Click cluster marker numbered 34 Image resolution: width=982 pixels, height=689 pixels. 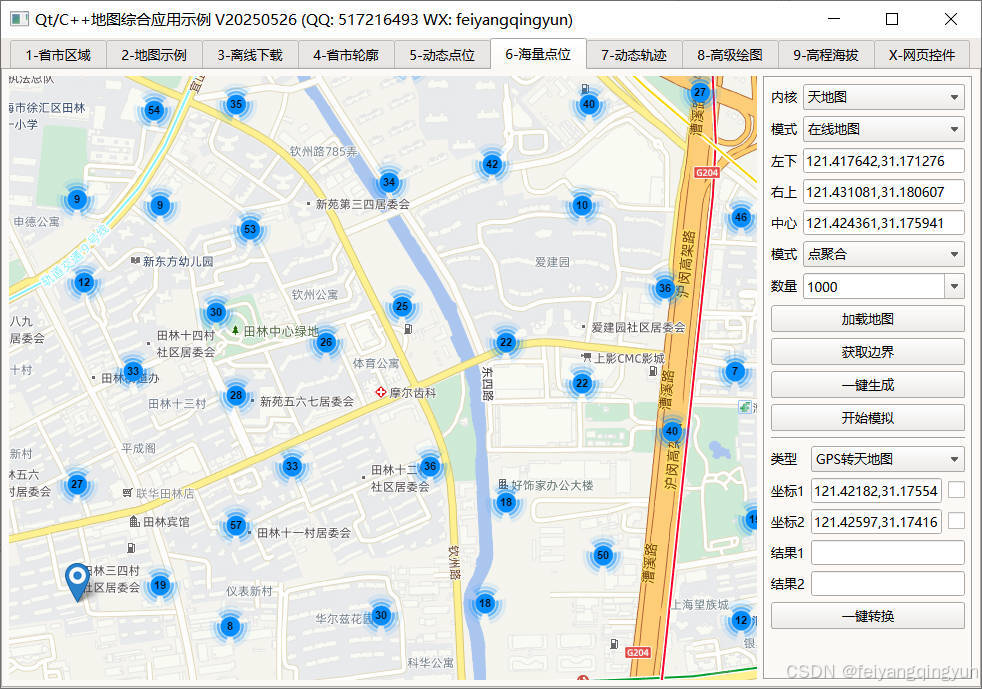click(x=389, y=182)
